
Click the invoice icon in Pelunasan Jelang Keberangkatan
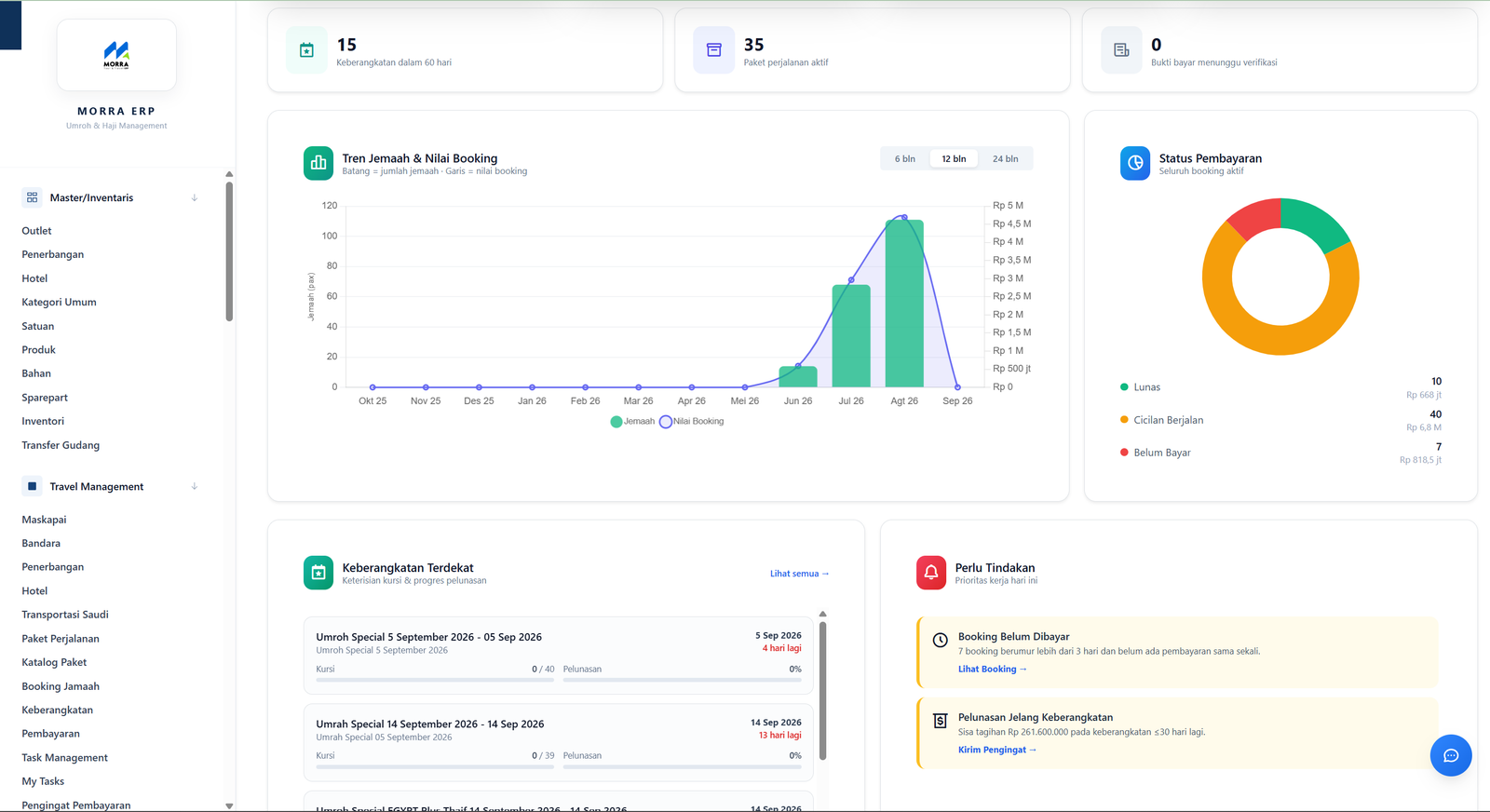[941, 721]
